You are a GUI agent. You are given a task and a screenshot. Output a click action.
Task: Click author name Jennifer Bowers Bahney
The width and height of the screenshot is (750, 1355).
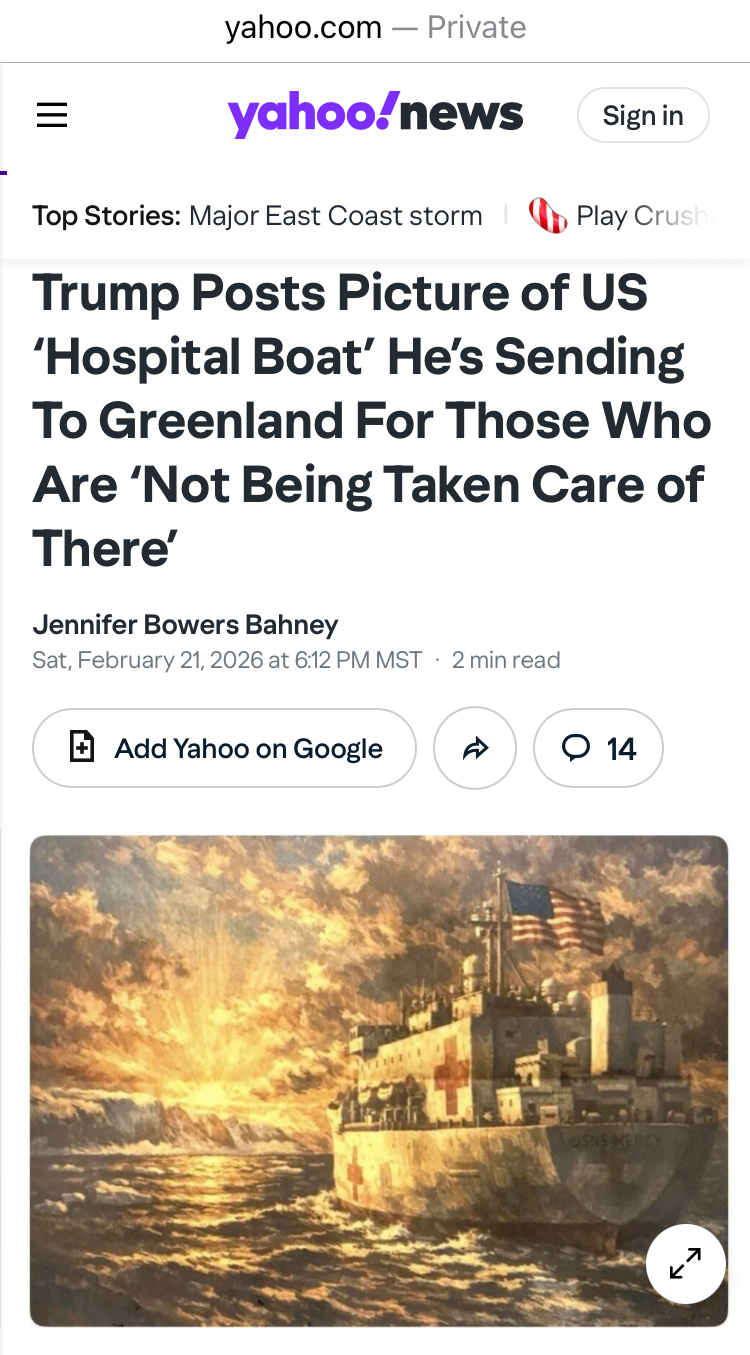pos(186,625)
